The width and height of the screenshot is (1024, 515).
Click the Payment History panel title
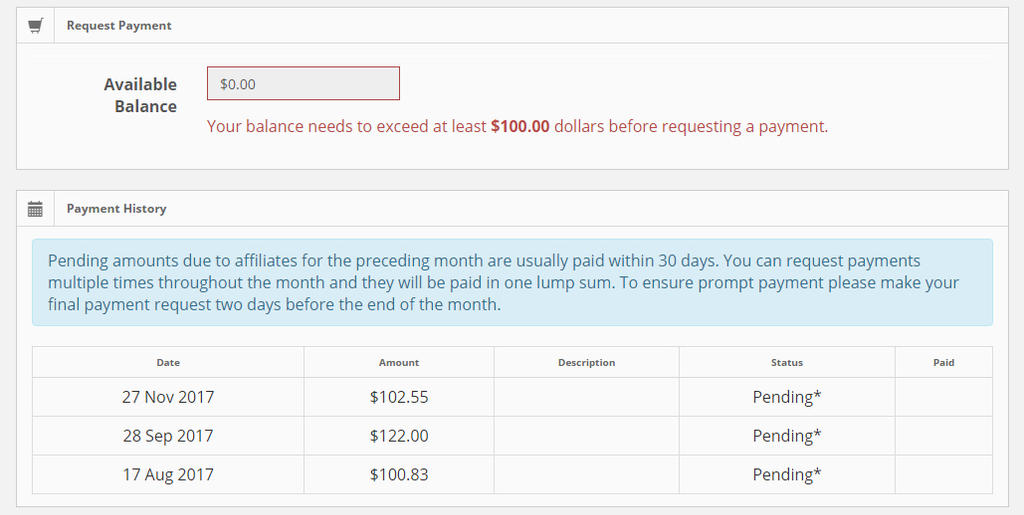tap(116, 209)
